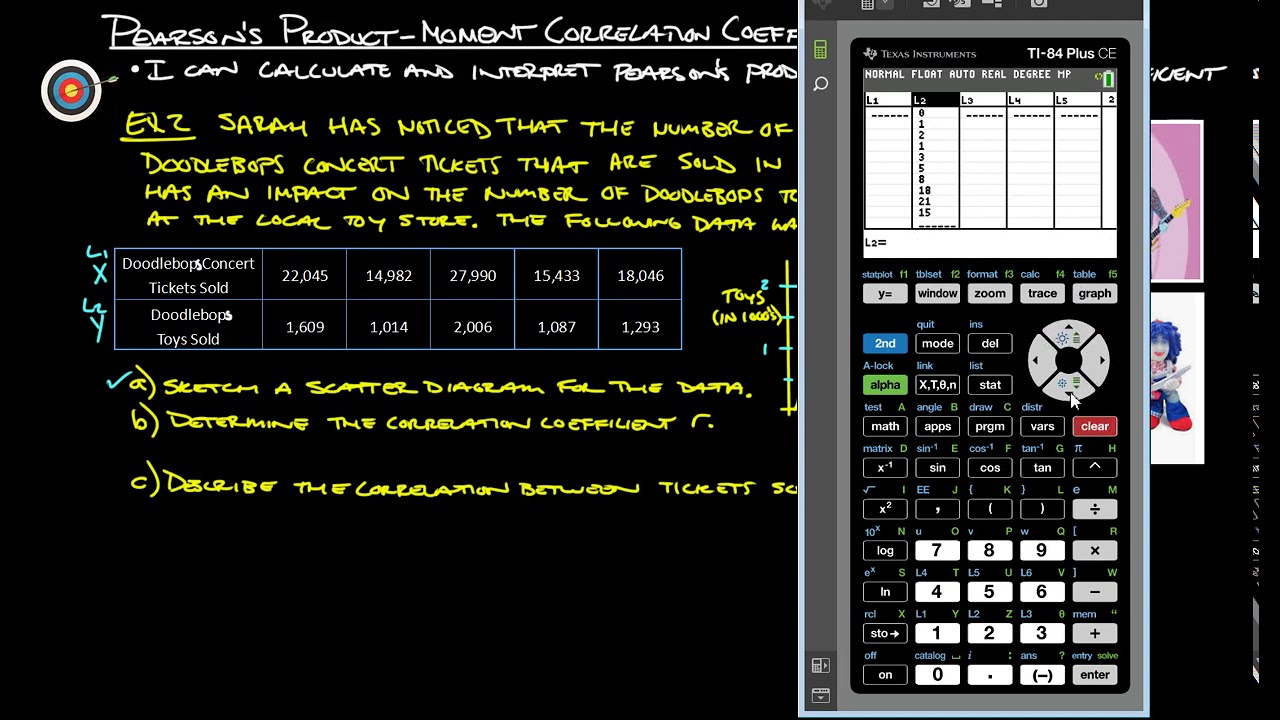Click the math key
The height and width of the screenshot is (720, 1280).
pyautogui.click(x=885, y=426)
